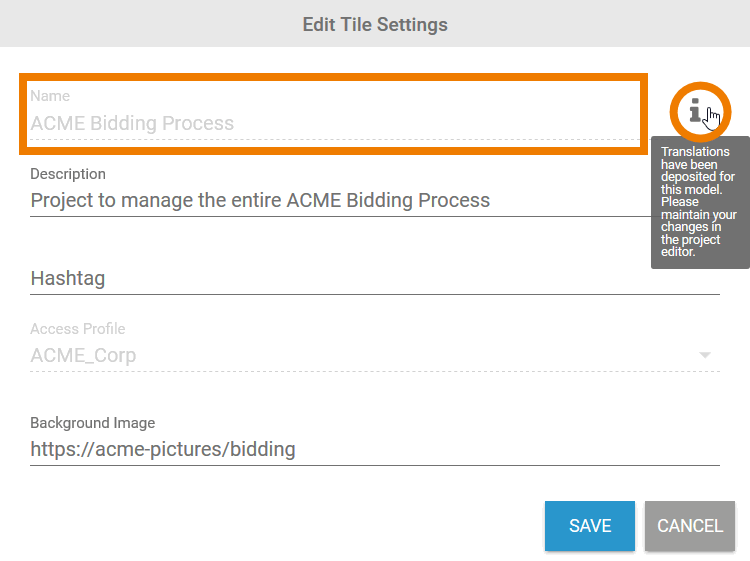Viewport: 750px width, 561px height.
Task: Click the Edit Tile Settings dialog title
Action: coord(375,24)
